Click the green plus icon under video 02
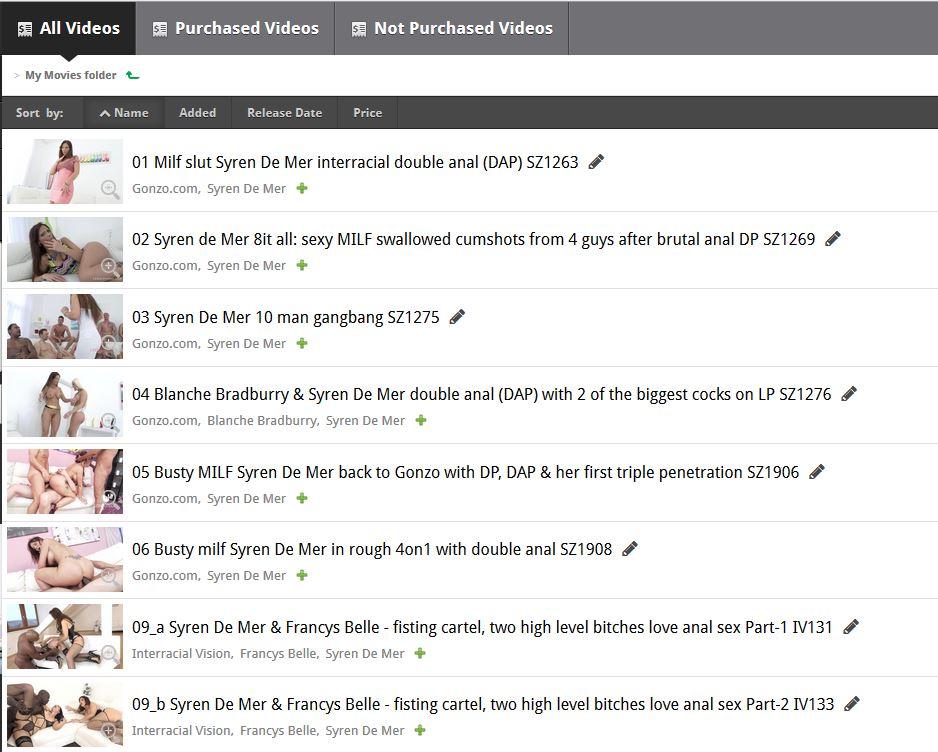This screenshot has height=752, width=938. pos(302,266)
